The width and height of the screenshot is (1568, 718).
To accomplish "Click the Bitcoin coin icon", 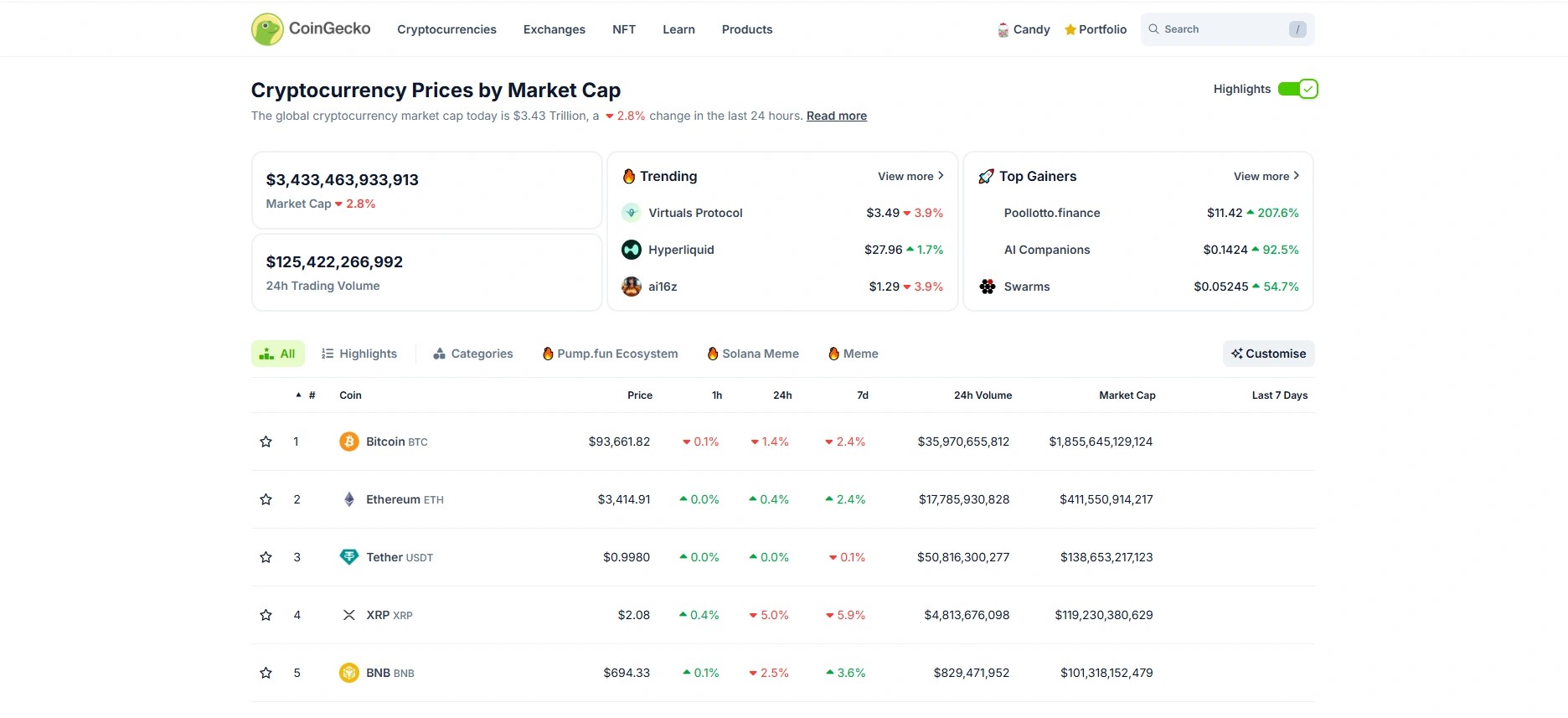I will [348, 442].
